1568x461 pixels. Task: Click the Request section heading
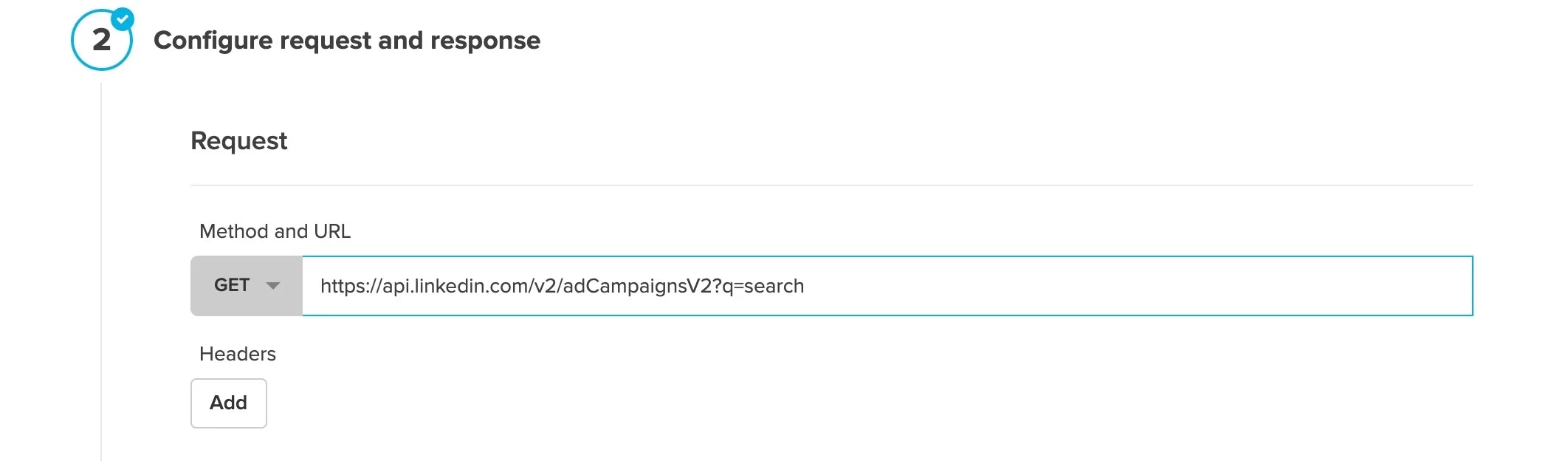coord(238,141)
